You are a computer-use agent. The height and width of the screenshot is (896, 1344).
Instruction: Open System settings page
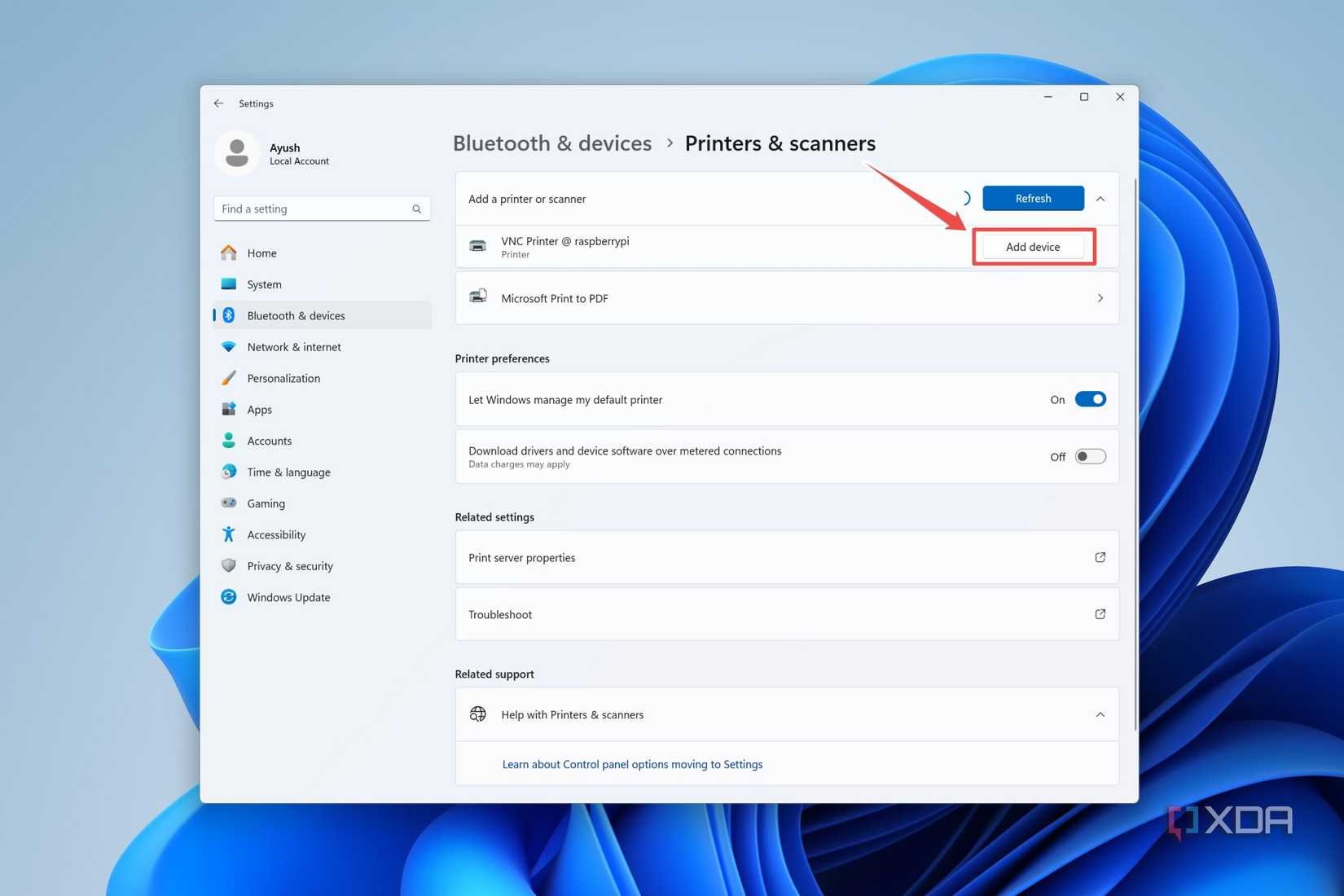[x=323, y=284]
